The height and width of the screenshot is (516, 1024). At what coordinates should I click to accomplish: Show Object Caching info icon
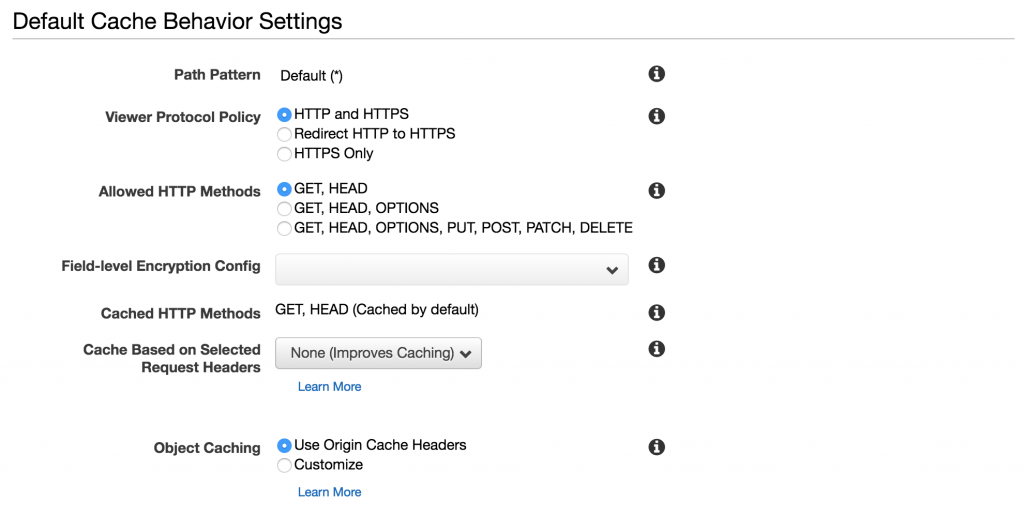(657, 447)
